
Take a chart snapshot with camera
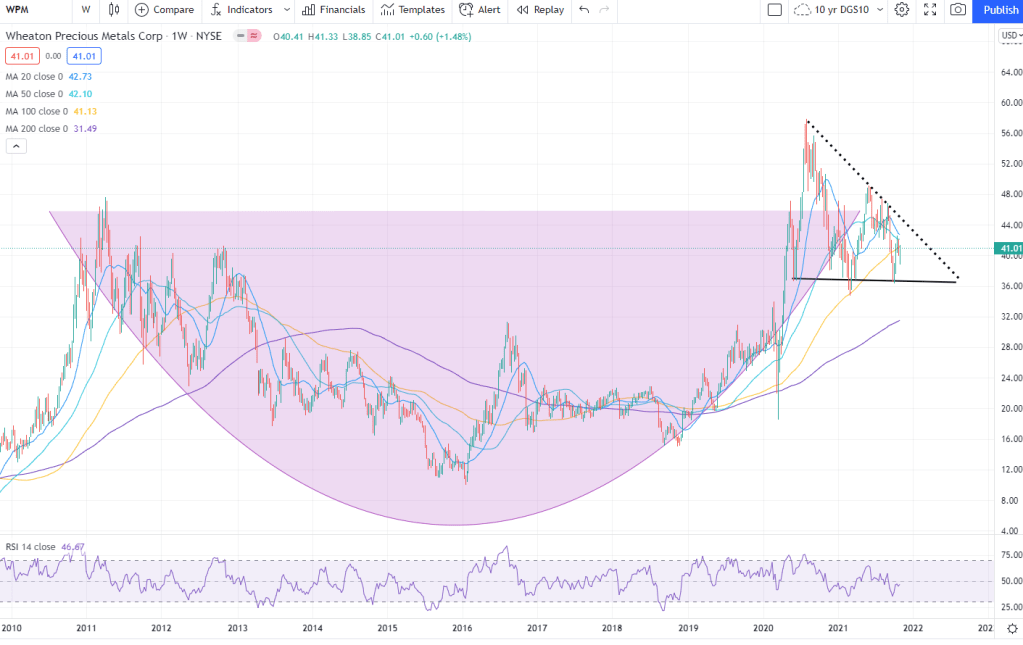pyautogui.click(x=958, y=10)
